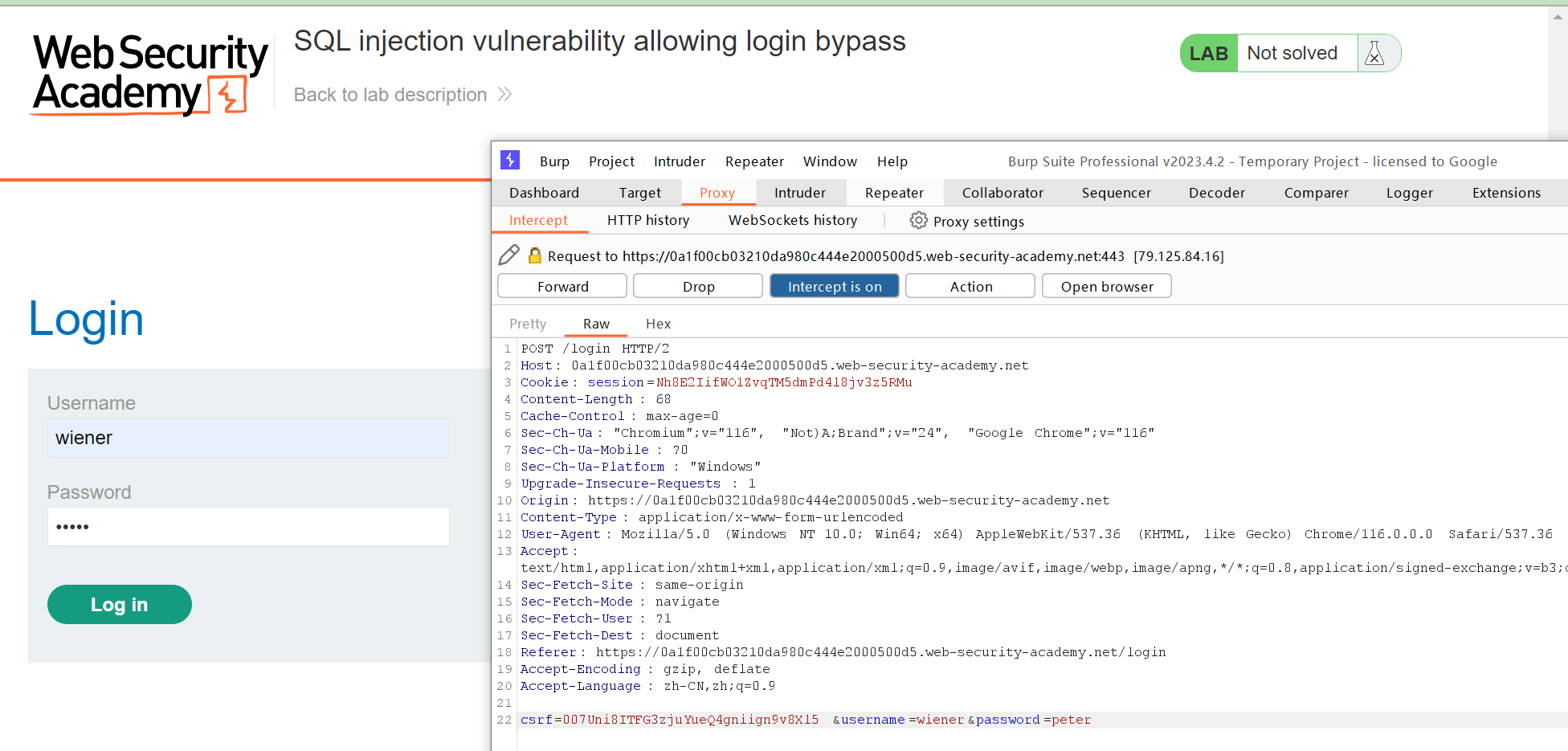
Task: Open the Logger tab
Action: pyautogui.click(x=1410, y=193)
